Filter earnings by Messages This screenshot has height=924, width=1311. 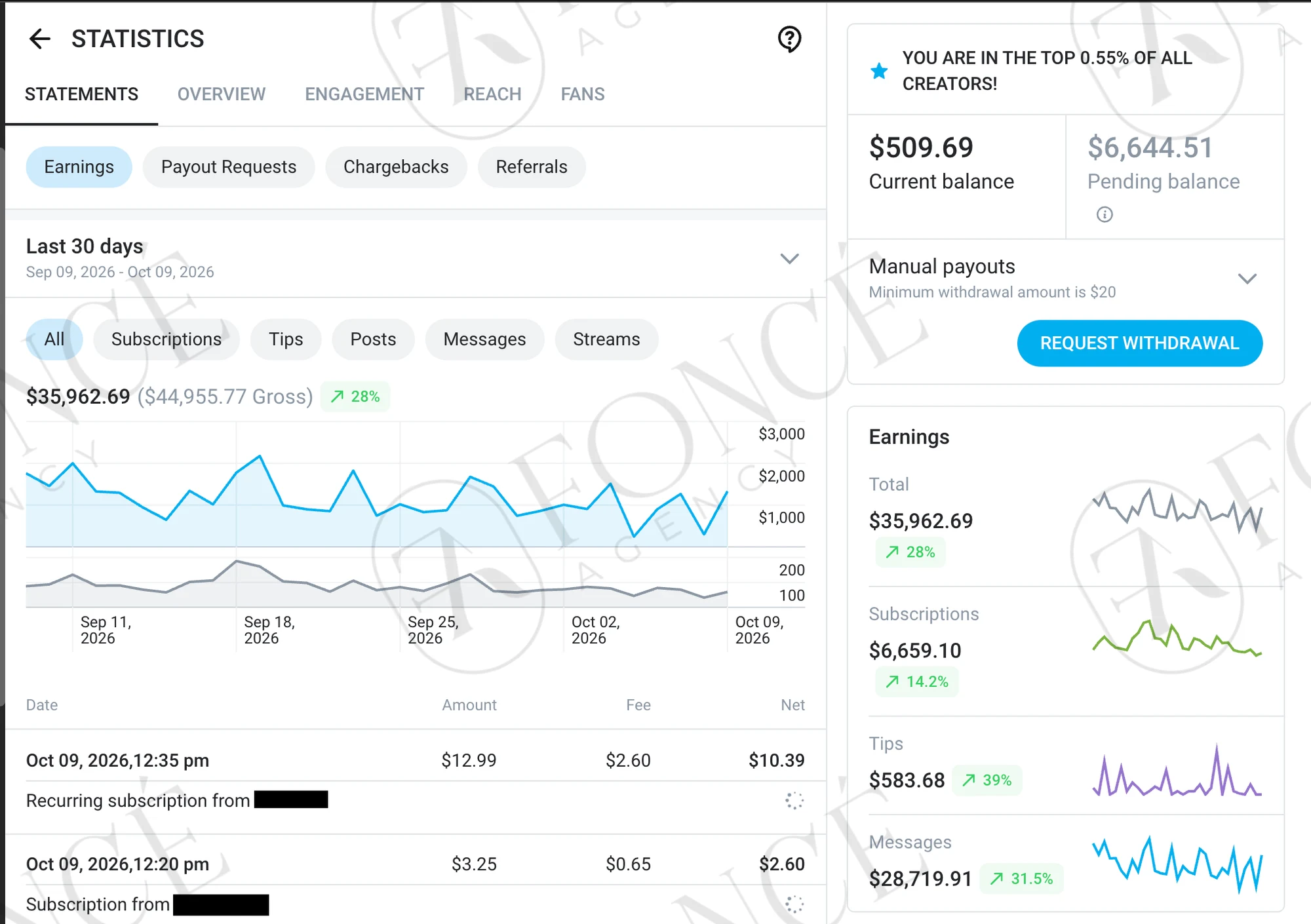point(484,339)
